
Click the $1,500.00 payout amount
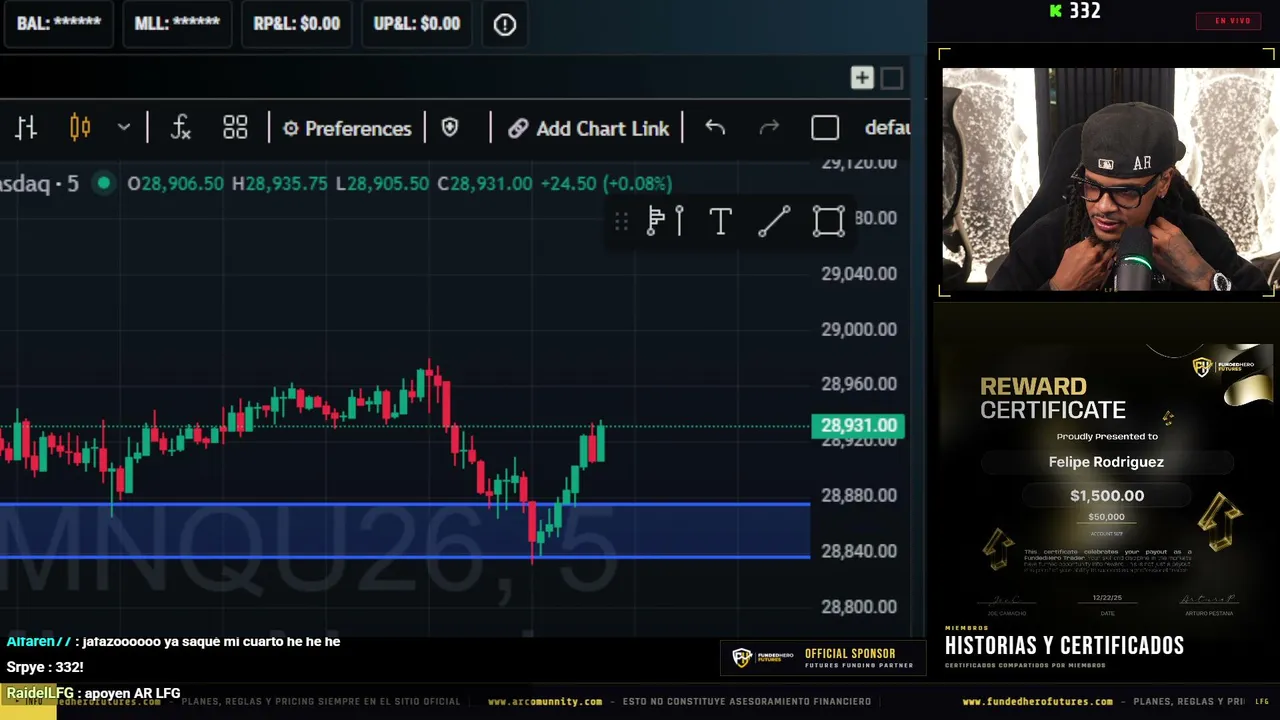click(1107, 496)
